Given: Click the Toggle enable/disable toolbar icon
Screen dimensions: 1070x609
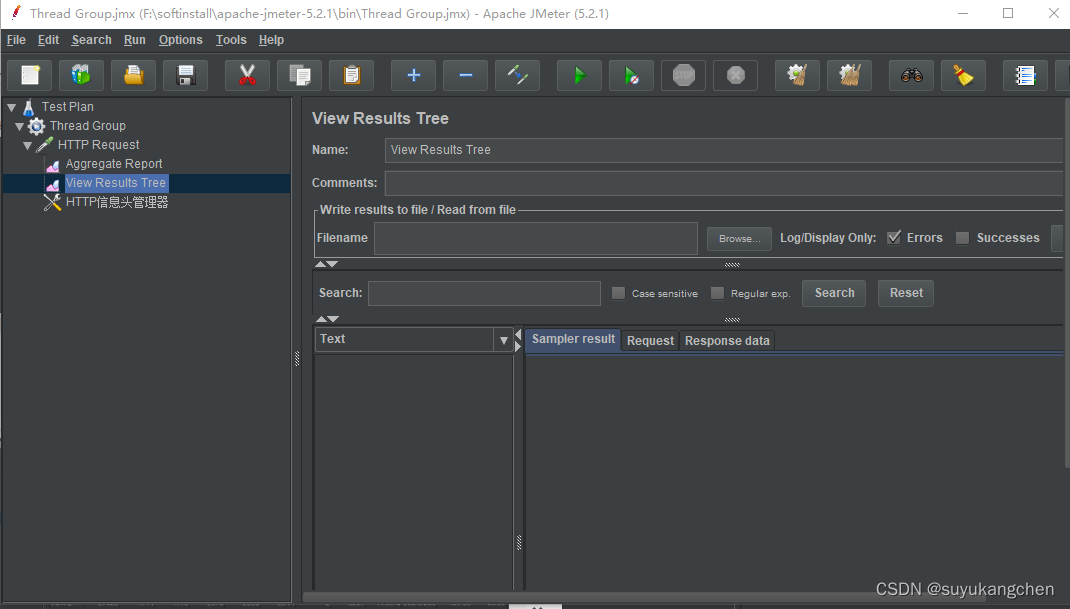Looking at the screenshot, I should tap(517, 75).
